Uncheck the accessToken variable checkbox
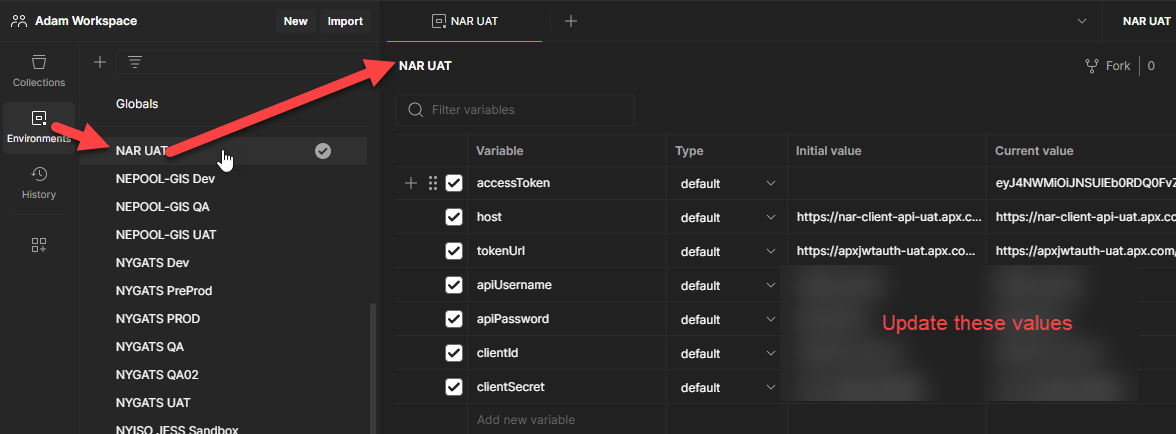 (454, 183)
